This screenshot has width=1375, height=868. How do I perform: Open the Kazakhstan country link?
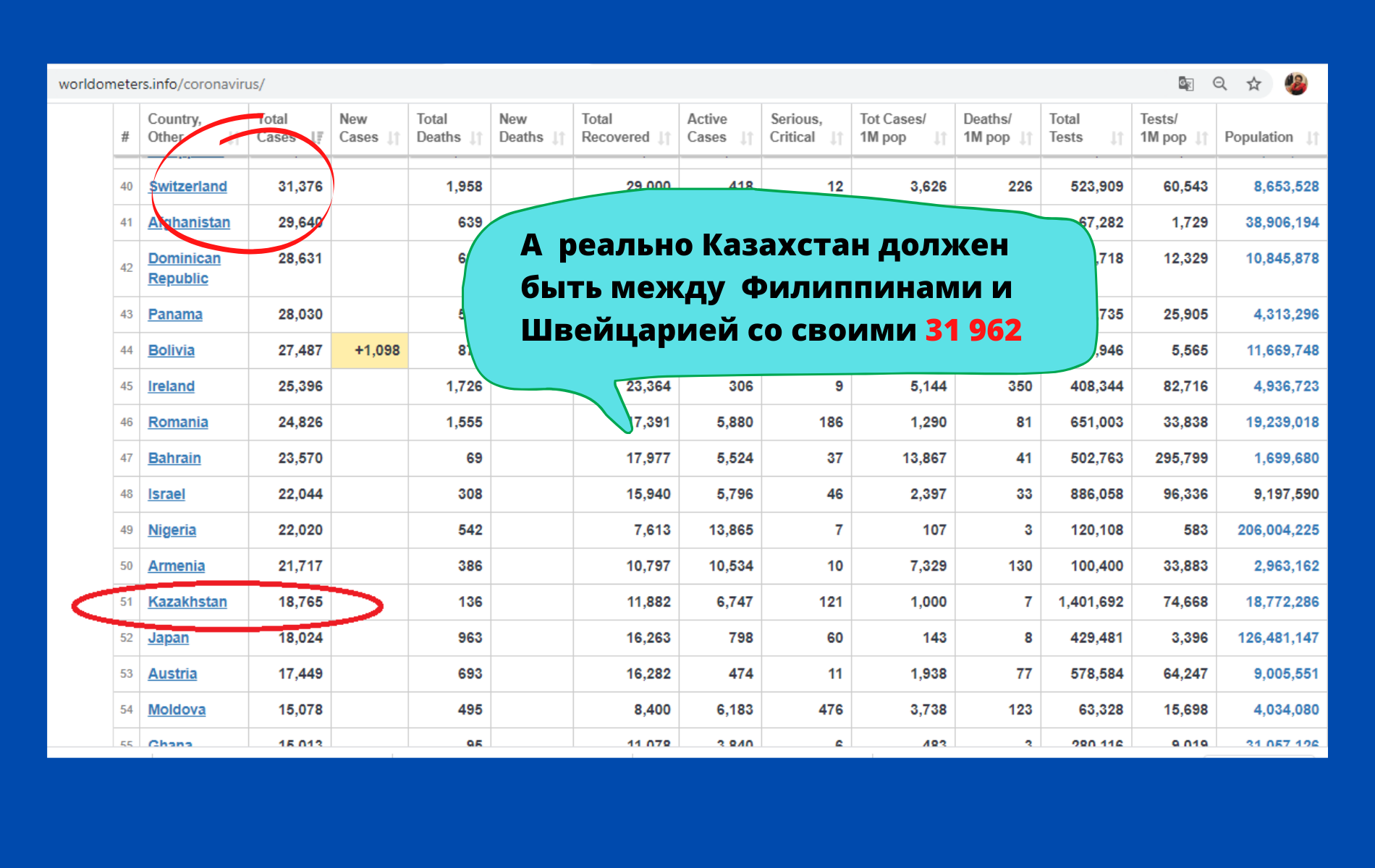click(x=187, y=602)
